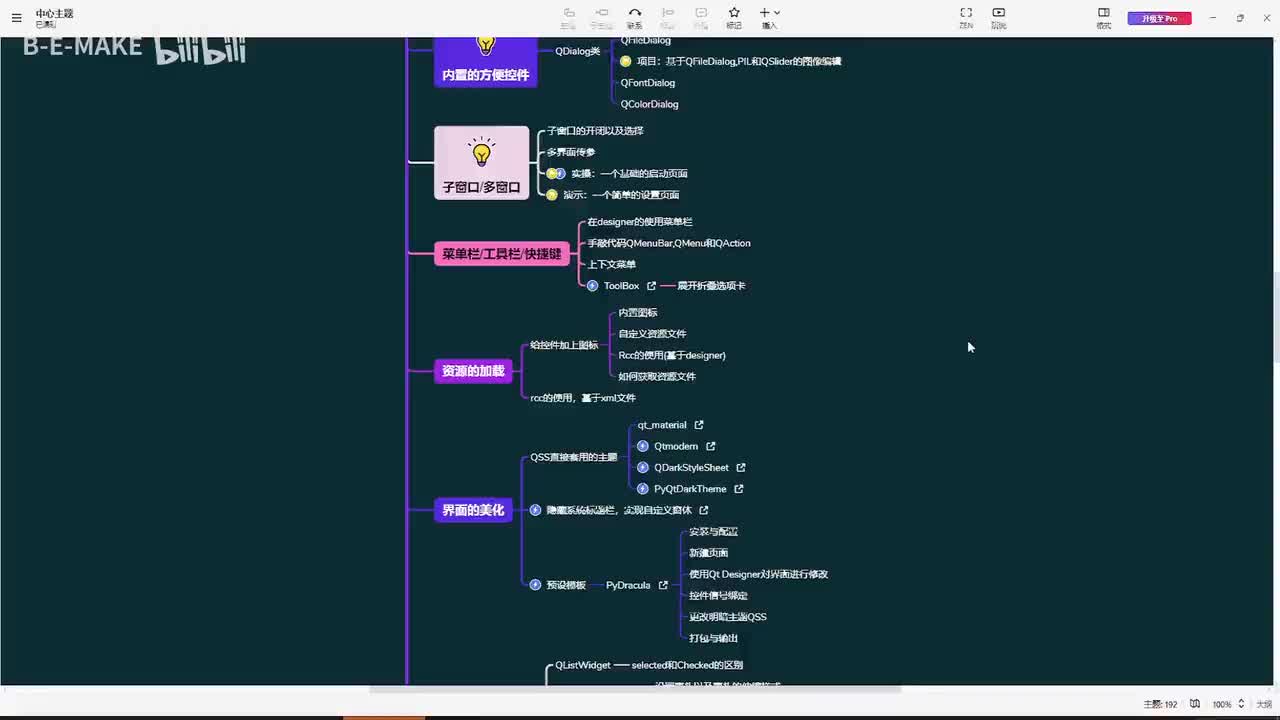Select the selected和Checked的区别 subtopic
Image resolution: width=1280 pixels, height=720 pixels.
687,665
